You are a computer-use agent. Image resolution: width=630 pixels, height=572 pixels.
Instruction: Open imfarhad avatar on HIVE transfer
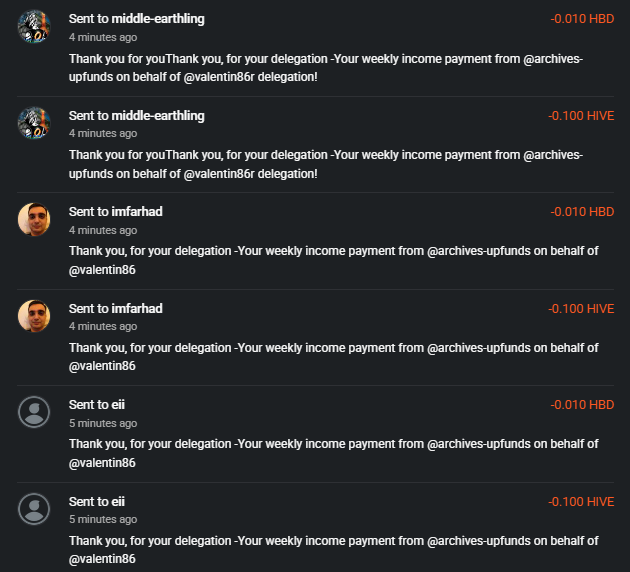[34, 316]
